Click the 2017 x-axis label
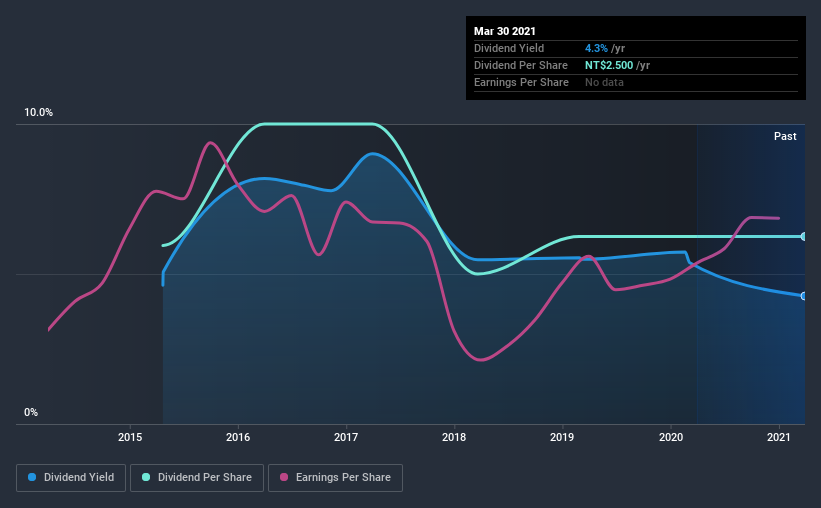The width and height of the screenshot is (821, 508). pyautogui.click(x=346, y=437)
